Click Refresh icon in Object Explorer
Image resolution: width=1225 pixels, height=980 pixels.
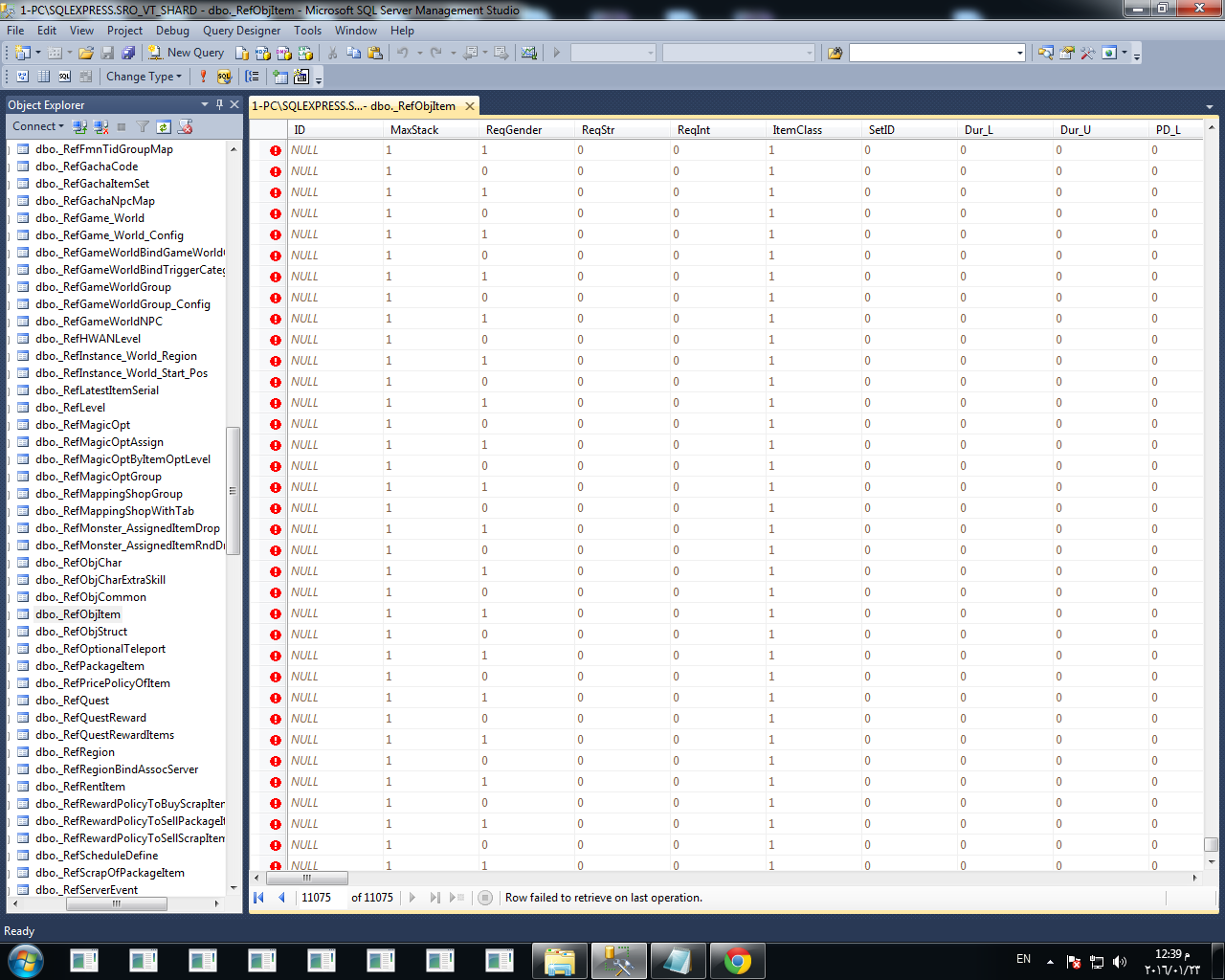click(164, 126)
